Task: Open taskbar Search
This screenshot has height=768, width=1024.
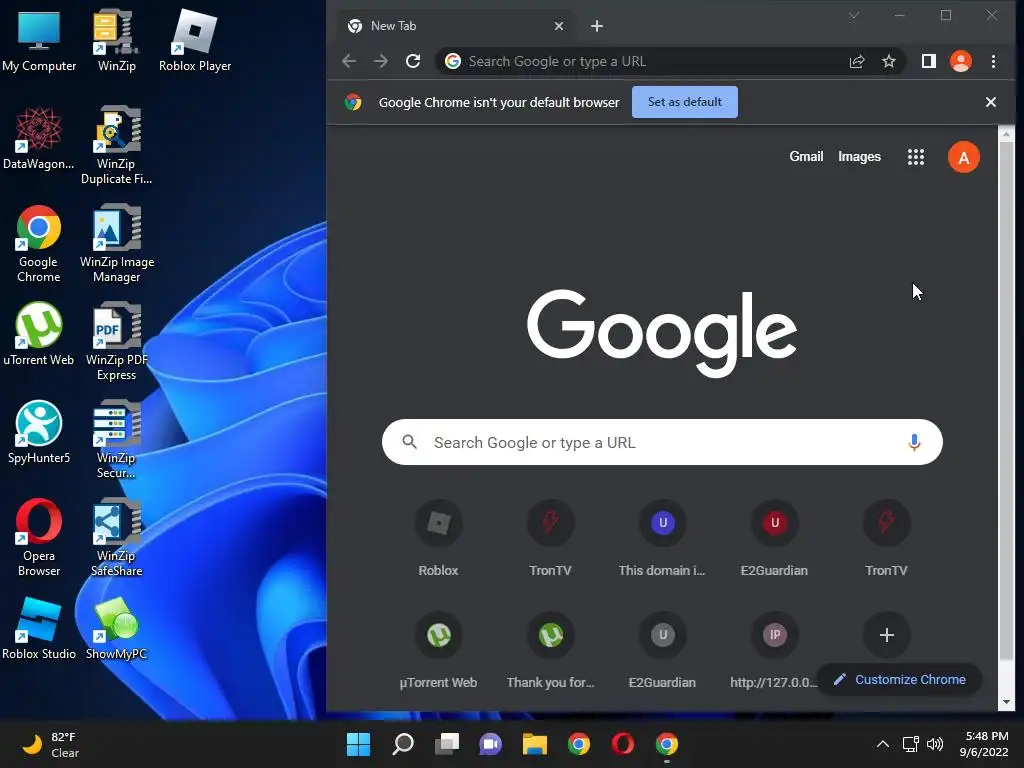Action: [403, 744]
